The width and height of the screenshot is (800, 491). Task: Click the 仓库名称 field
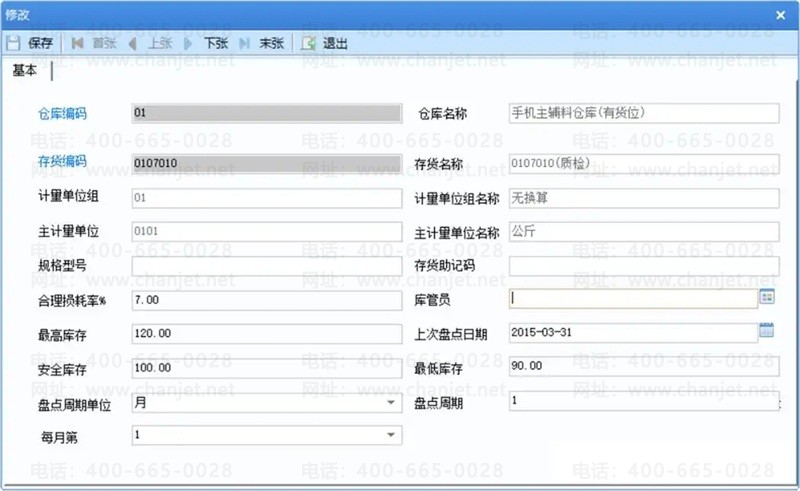coord(644,113)
